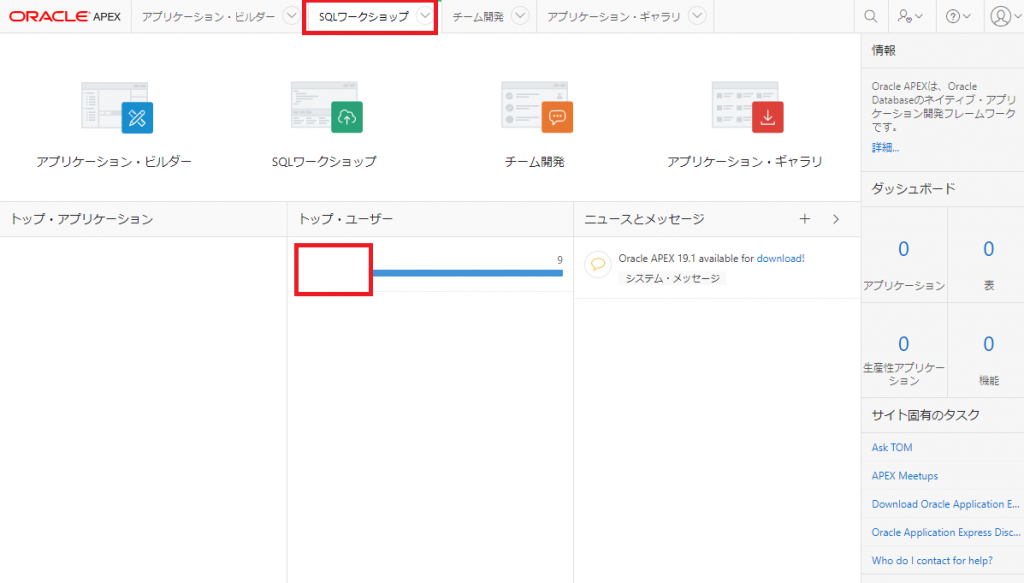Open Who do I contact for help? link
1024x583 pixels.
(932, 560)
